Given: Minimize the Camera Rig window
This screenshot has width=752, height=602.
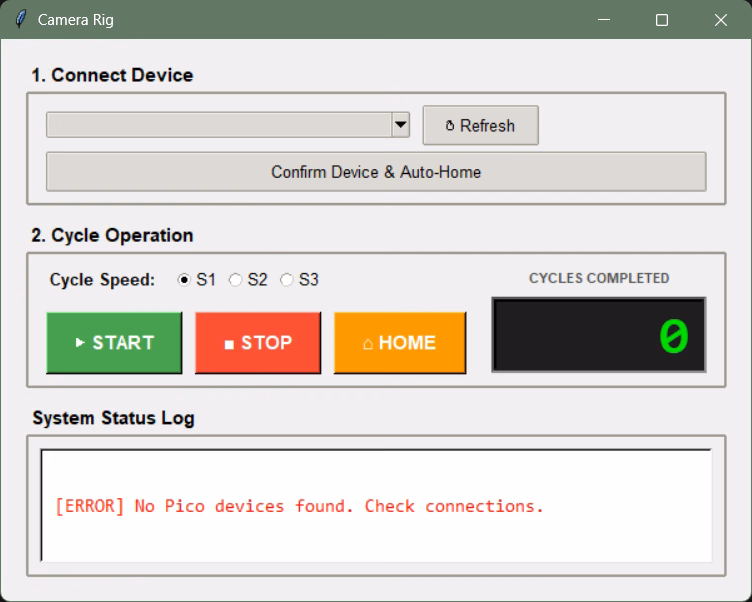Looking at the screenshot, I should [604, 20].
